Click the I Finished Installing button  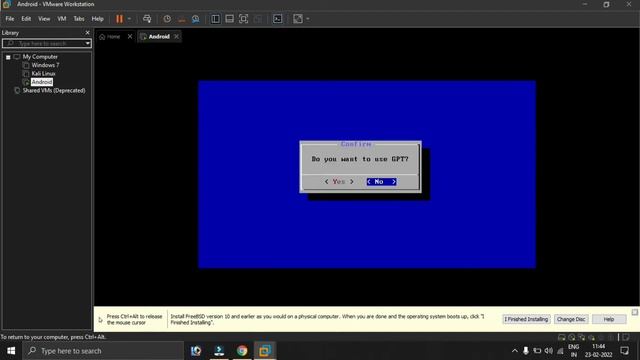[526, 319]
